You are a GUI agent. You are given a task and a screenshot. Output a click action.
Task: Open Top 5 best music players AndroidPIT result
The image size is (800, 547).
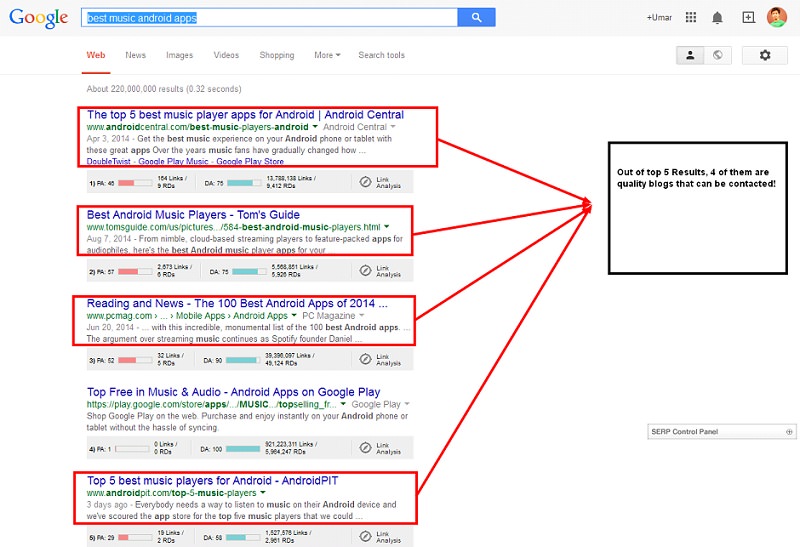tap(212, 481)
